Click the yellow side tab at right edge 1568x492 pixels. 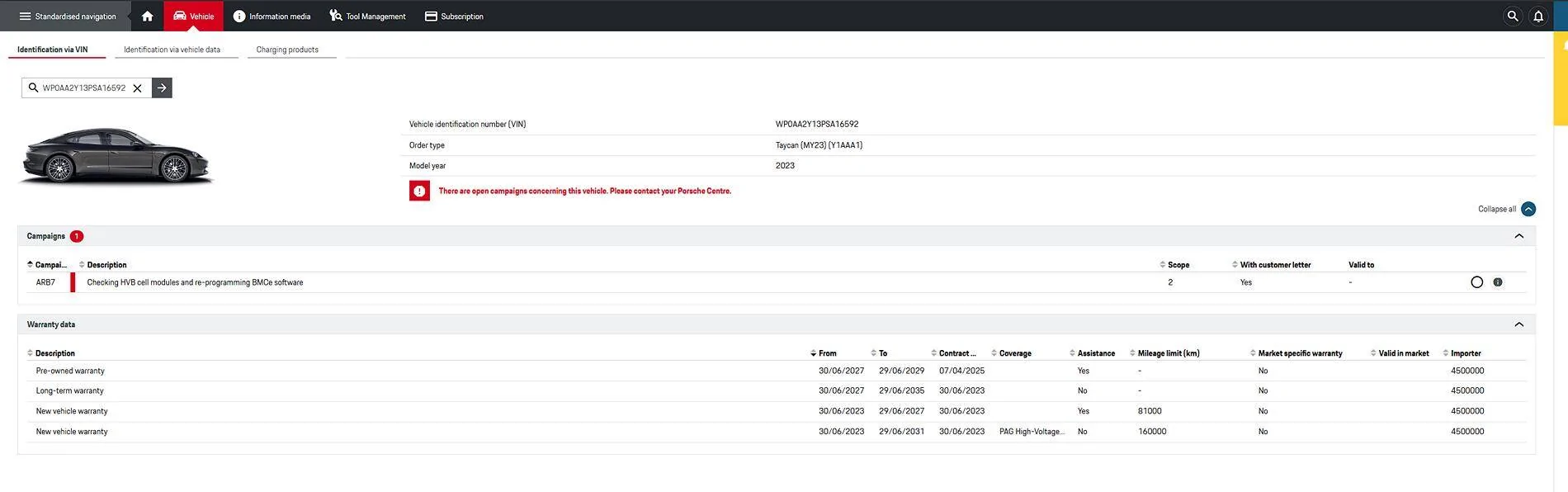pyautogui.click(x=1561, y=78)
